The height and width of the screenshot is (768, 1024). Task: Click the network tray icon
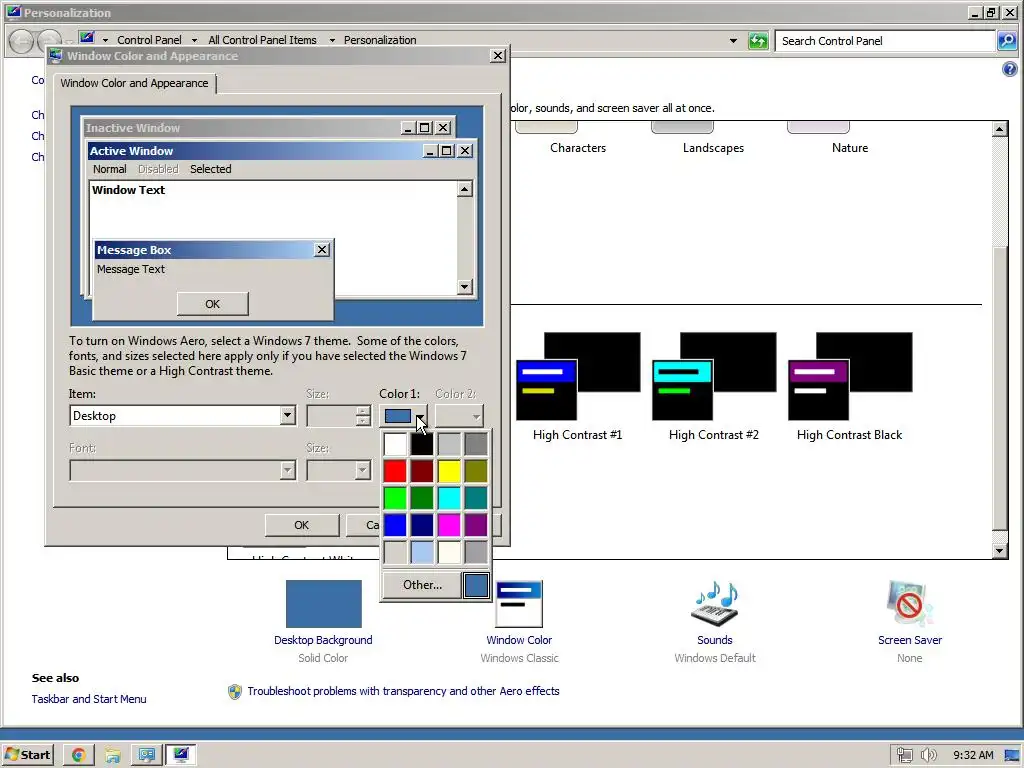[904, 755]
